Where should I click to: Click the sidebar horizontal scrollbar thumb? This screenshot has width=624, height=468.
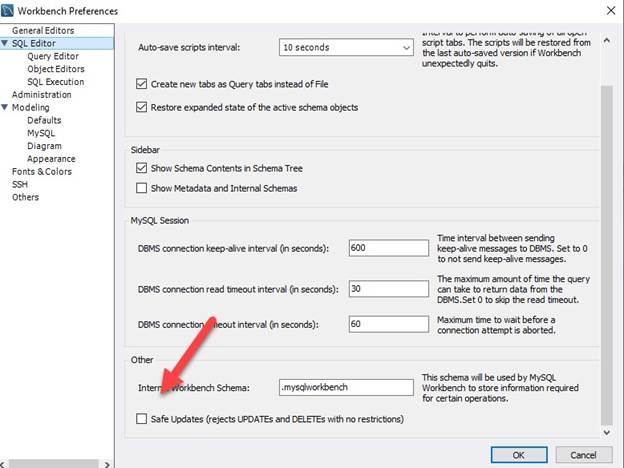tap(53, 464)
